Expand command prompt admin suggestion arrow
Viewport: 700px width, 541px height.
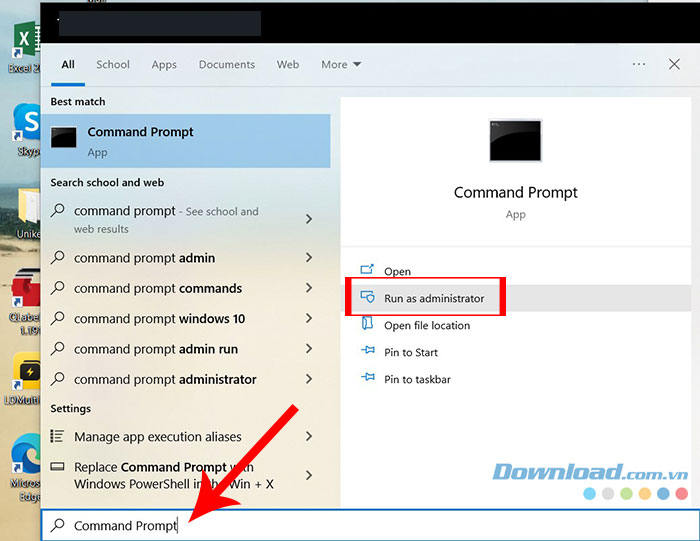308,258
